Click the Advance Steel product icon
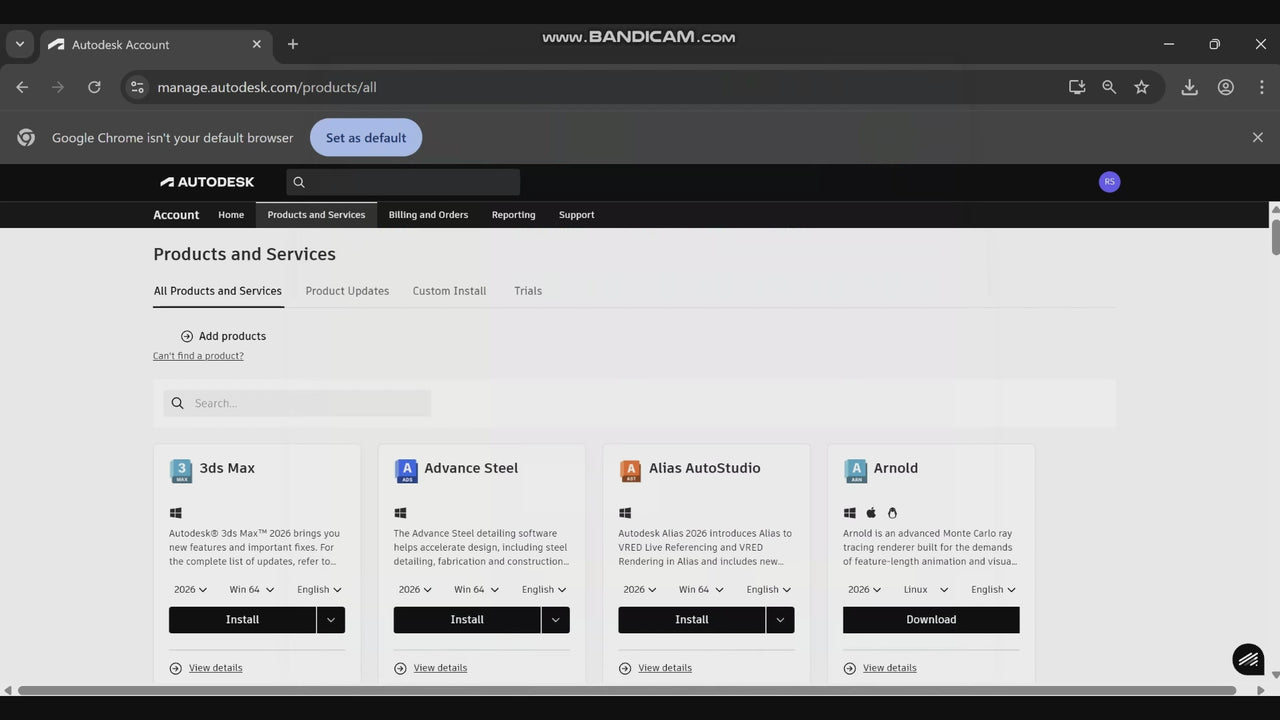This screenshot has height=720, width=1280. click(x=406, y=470)
